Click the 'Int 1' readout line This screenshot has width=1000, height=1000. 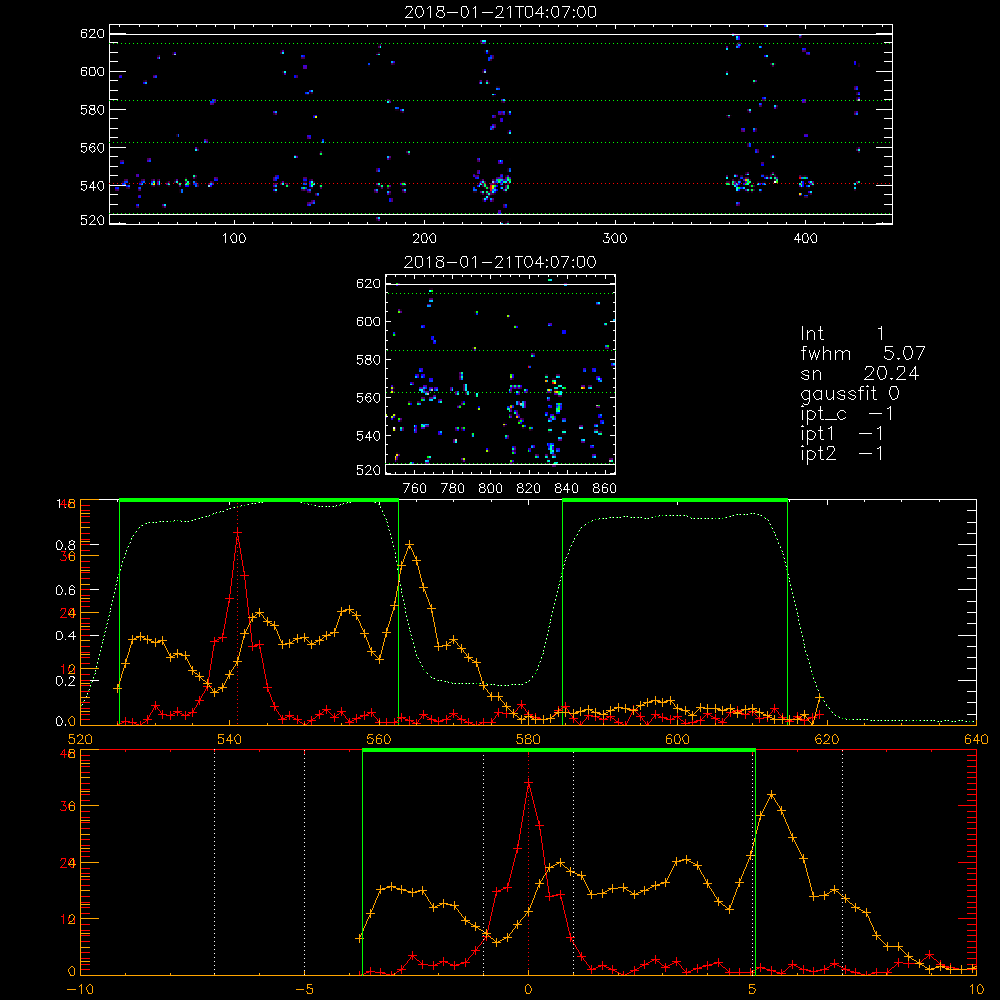point(842,334)
